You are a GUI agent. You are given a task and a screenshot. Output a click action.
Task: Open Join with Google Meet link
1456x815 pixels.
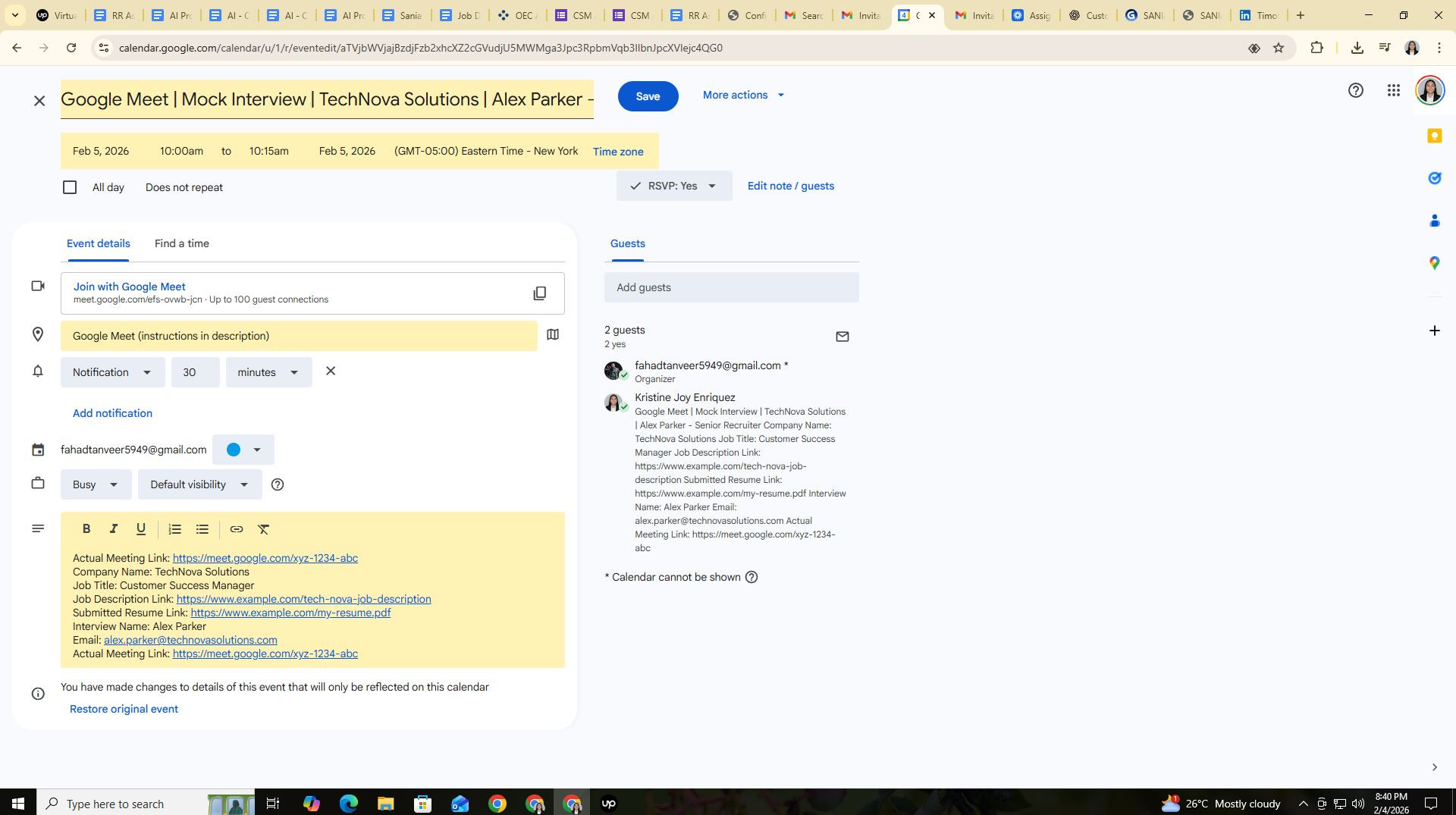point(130,287)
